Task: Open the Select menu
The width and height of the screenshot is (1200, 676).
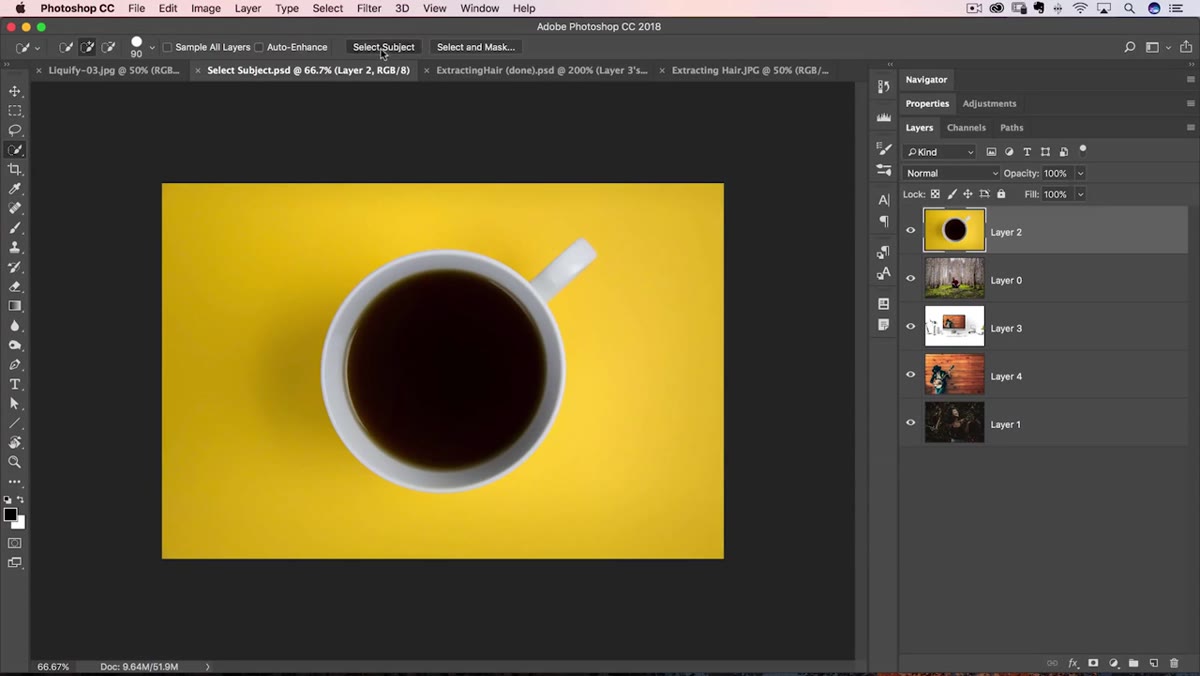Action: 328,8
